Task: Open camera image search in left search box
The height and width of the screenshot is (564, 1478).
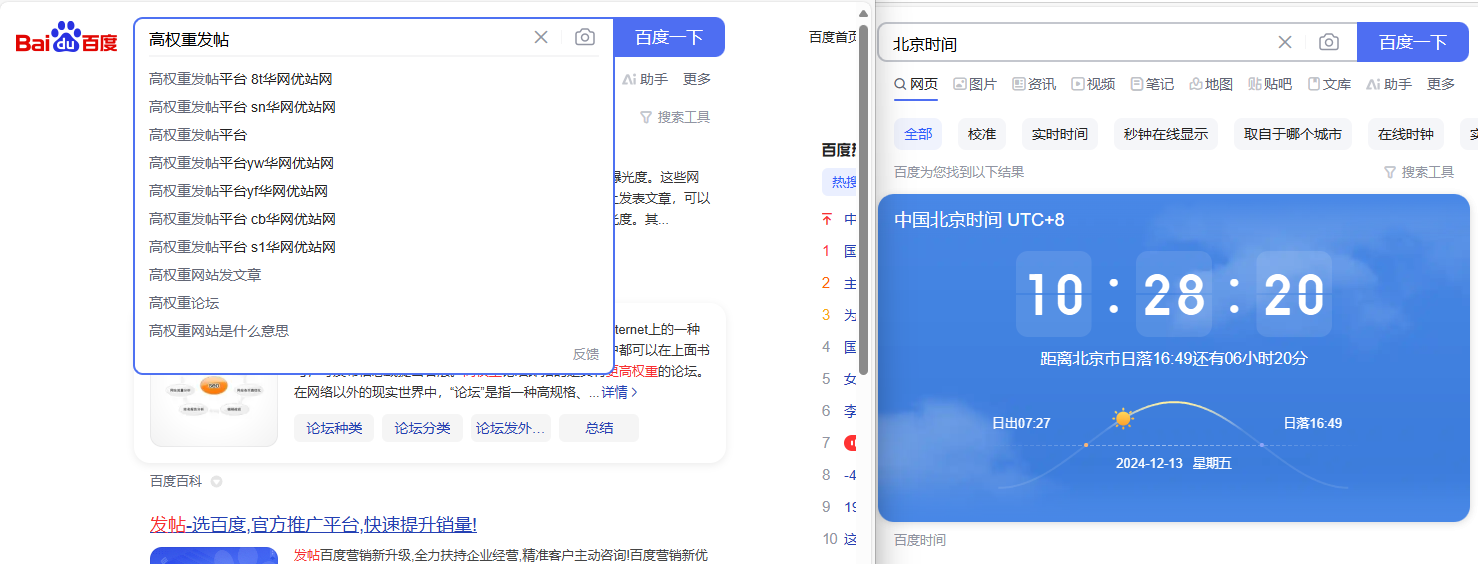Action: [x=585, y=37]
